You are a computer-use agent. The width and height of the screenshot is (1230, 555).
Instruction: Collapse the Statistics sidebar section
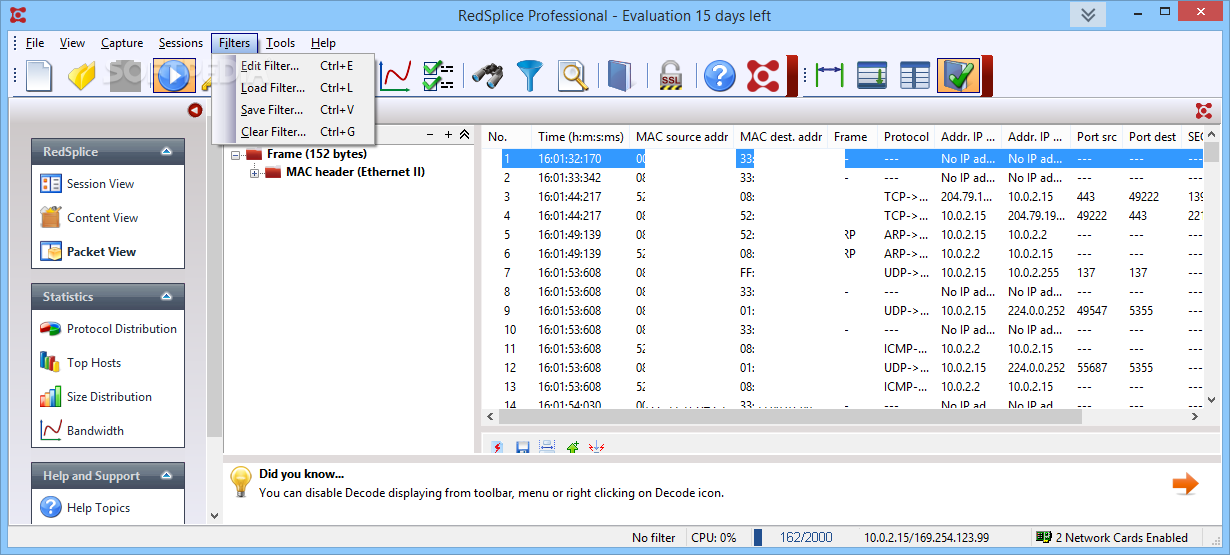[x=166, y=297]
